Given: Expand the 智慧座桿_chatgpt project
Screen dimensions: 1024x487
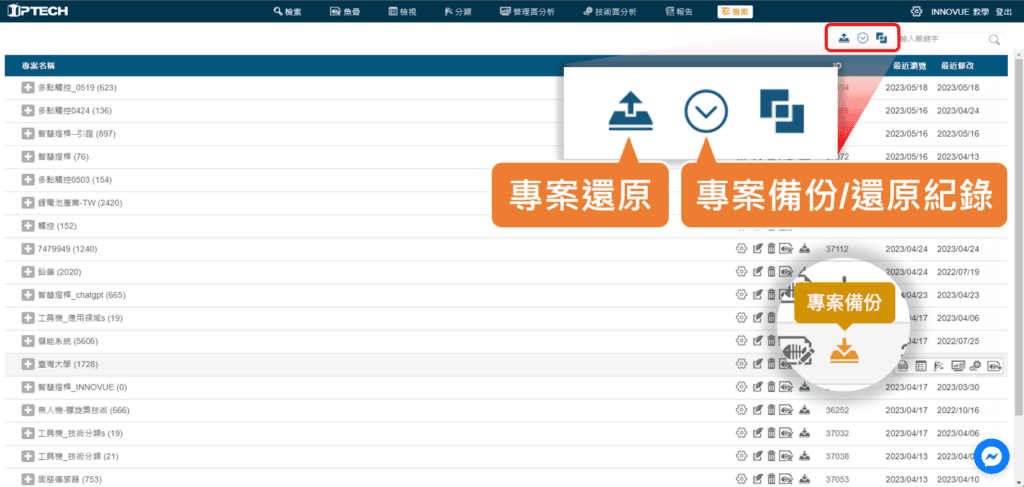Looking at the screenshot, I should coord(28,295).
